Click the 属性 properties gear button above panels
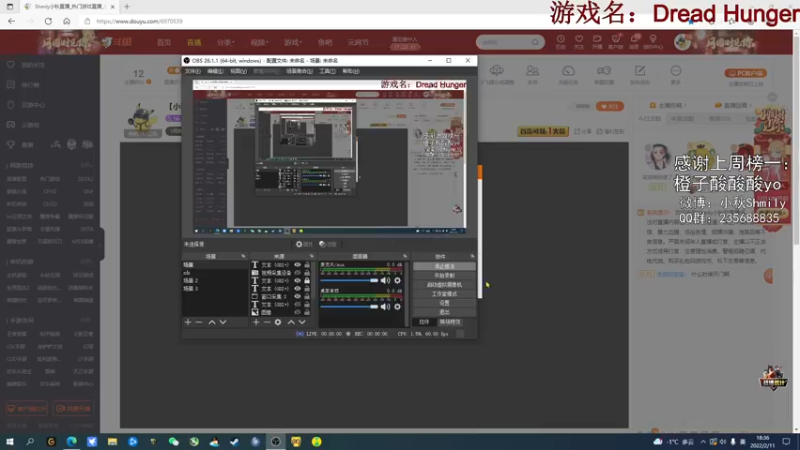The image size is (800, 450). click(304, 244)
